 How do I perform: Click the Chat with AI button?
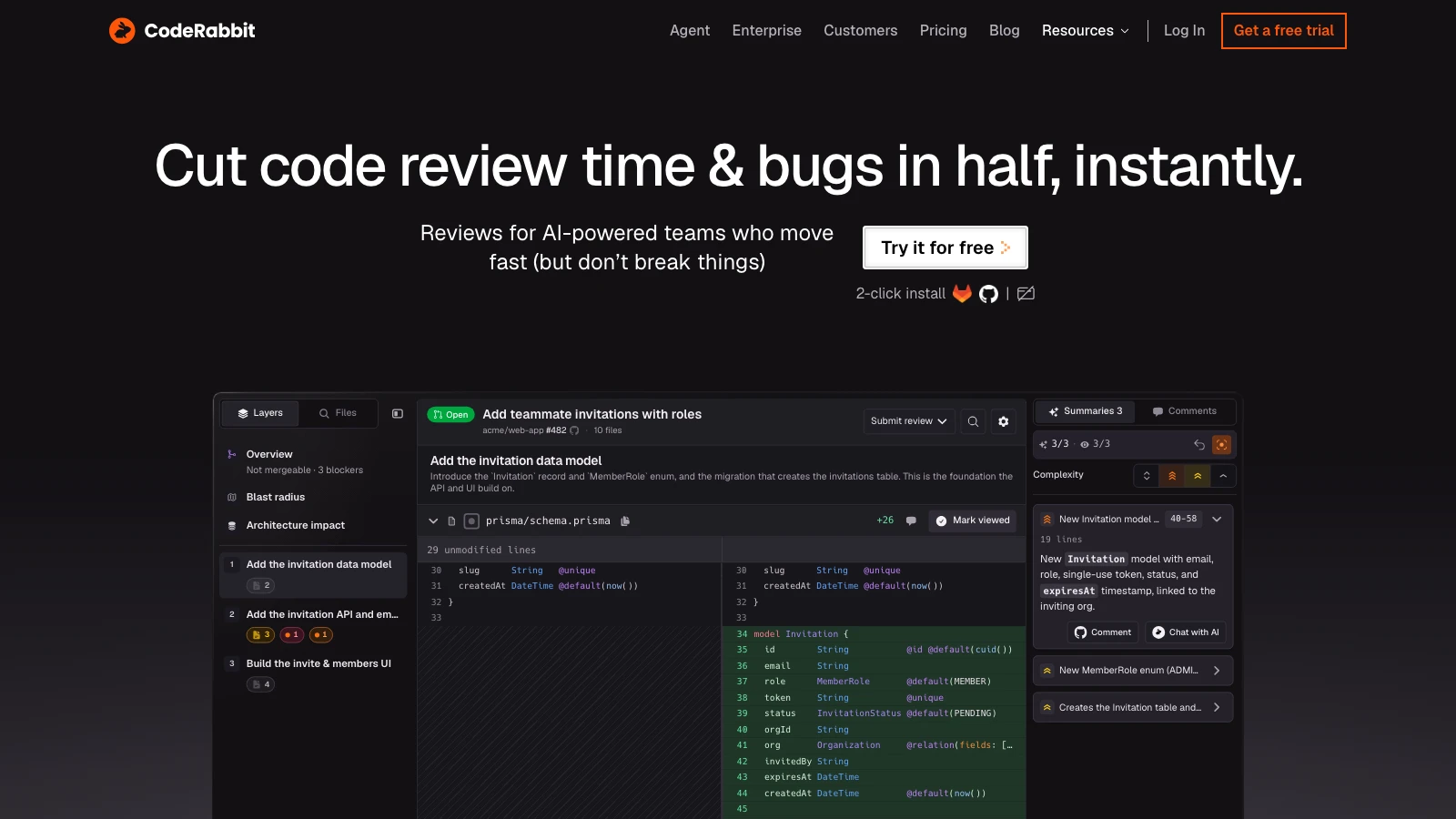click(1186, 632)
